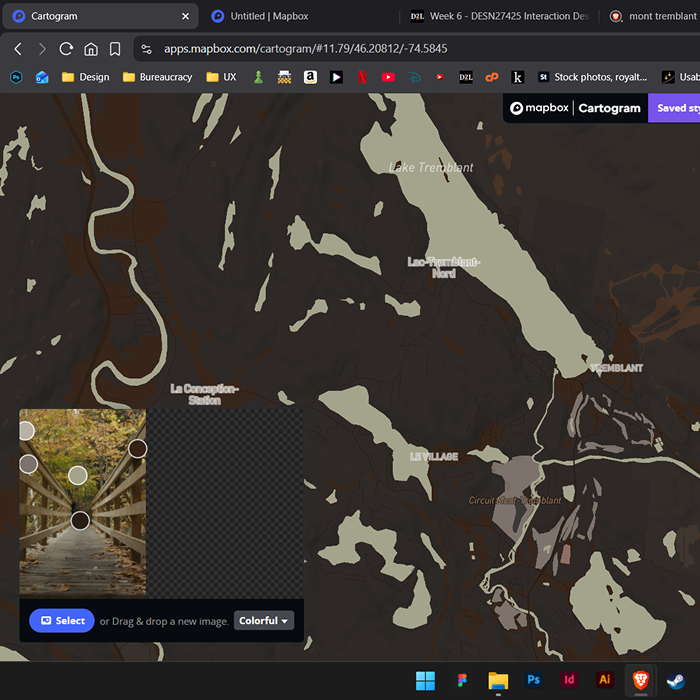This screenshot has width=700, height=700.
Task: Switch to the Untitled | Mapbox tab
Action: click(269, 17)
